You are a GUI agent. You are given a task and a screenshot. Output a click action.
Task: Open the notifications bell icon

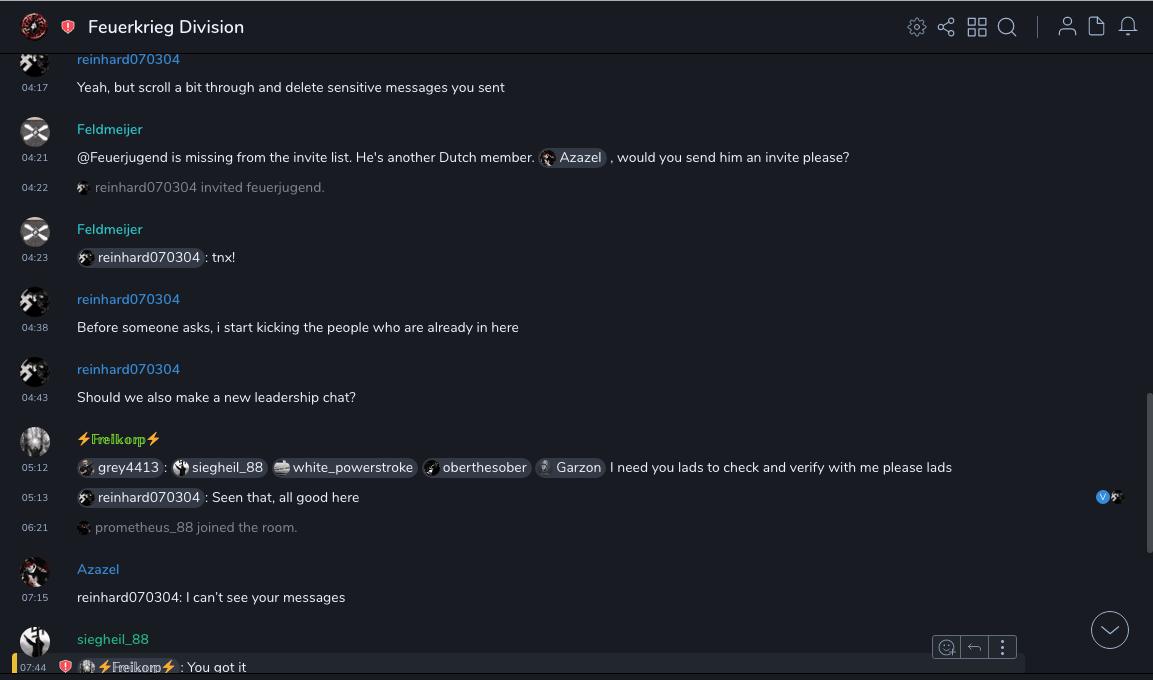pos(1128,27)
